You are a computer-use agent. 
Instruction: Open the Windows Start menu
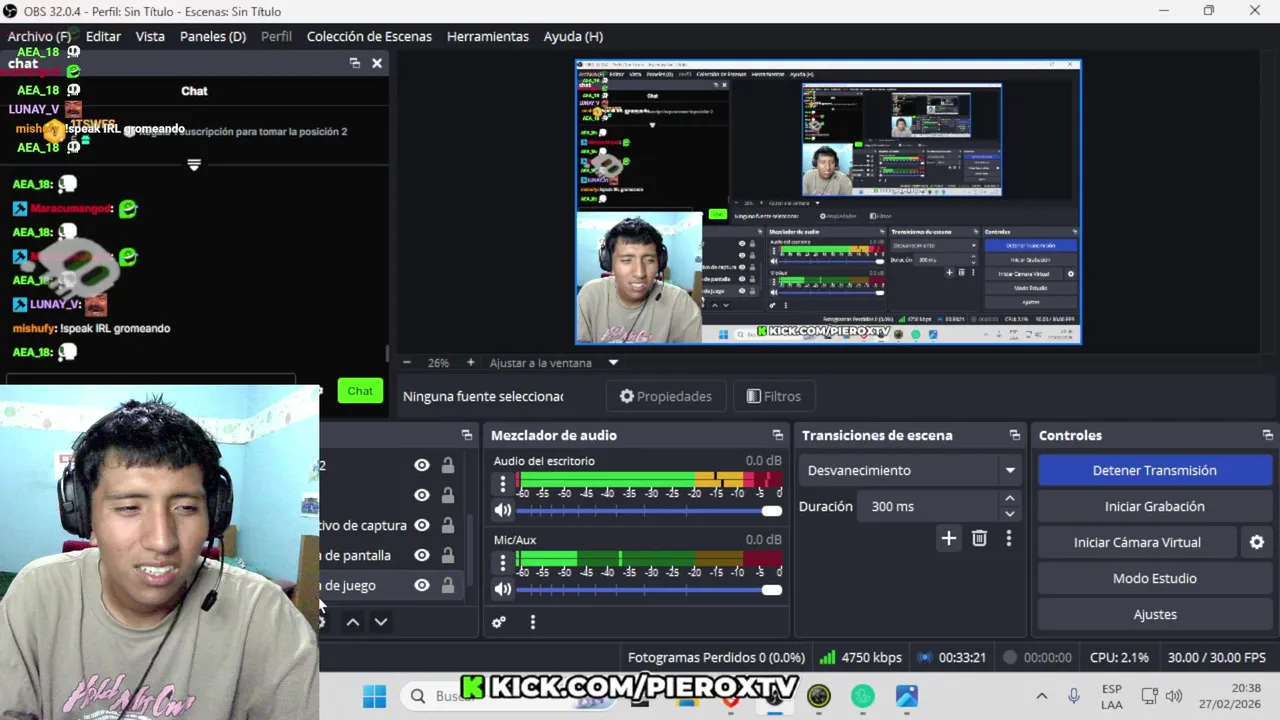pyautogui.click(x=375, y=696)
